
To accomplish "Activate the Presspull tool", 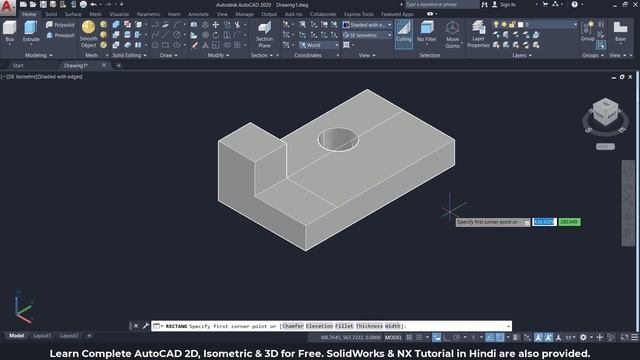I will click(60, 36).
